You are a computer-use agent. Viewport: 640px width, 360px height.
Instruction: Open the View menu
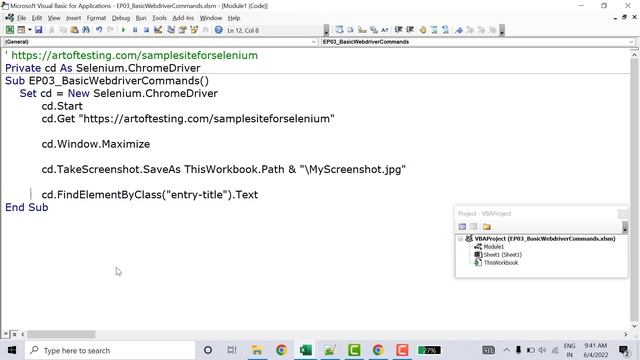pyautogui.click(x=54, y=18)
